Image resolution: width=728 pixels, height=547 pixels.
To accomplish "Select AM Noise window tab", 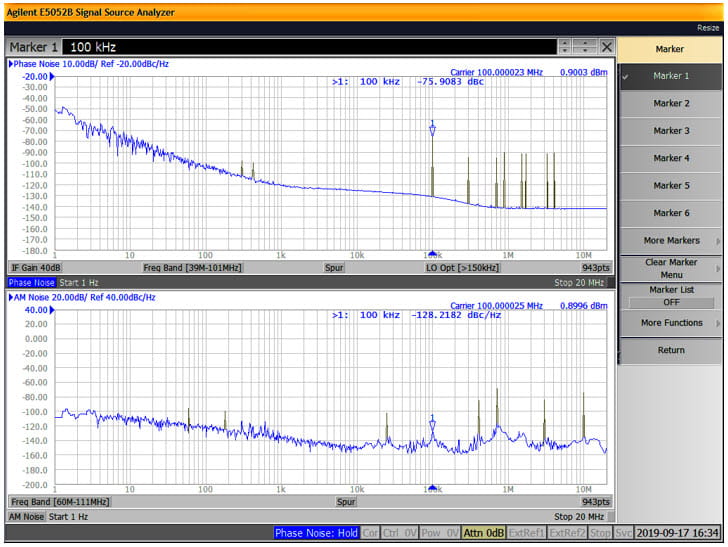I will pos(26,517).
